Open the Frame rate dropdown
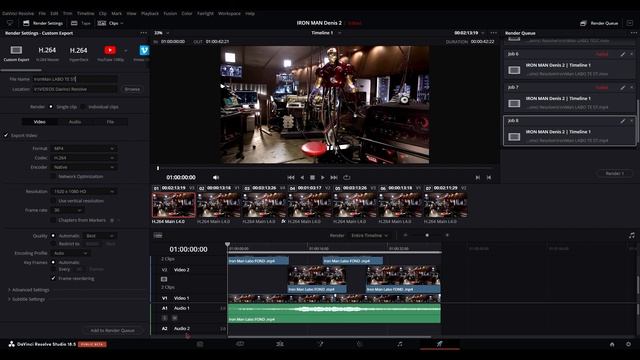 tap(67, 210)
